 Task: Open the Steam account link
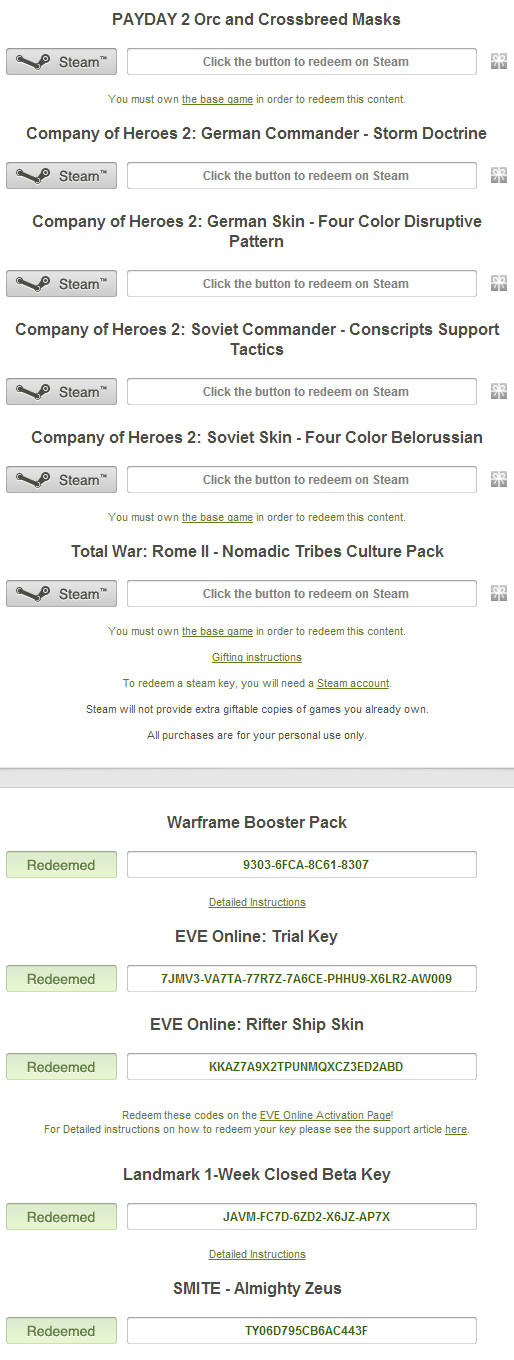pyautogui.click(x=353, y=683)
